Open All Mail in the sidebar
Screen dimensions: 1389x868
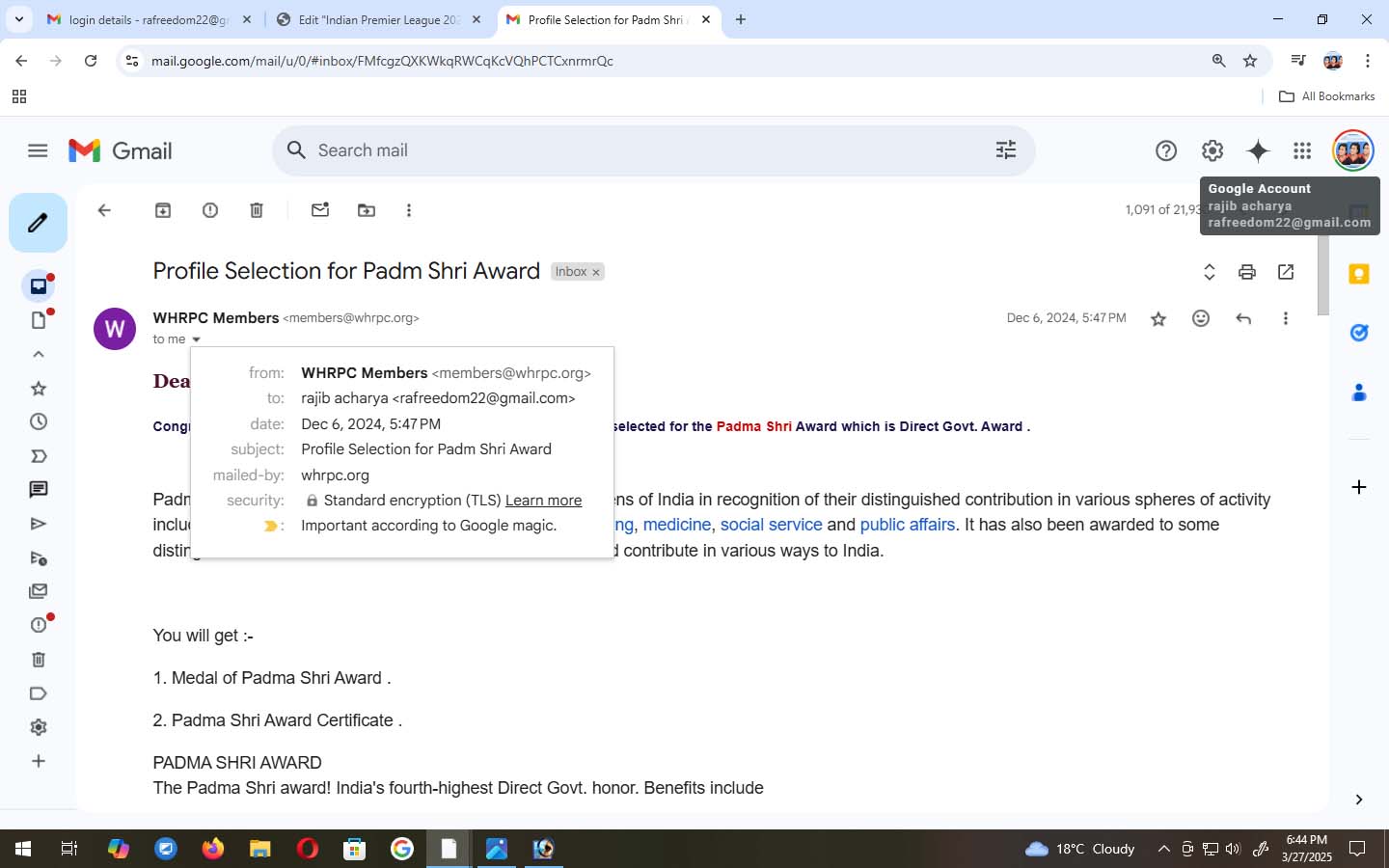(39, 591)
